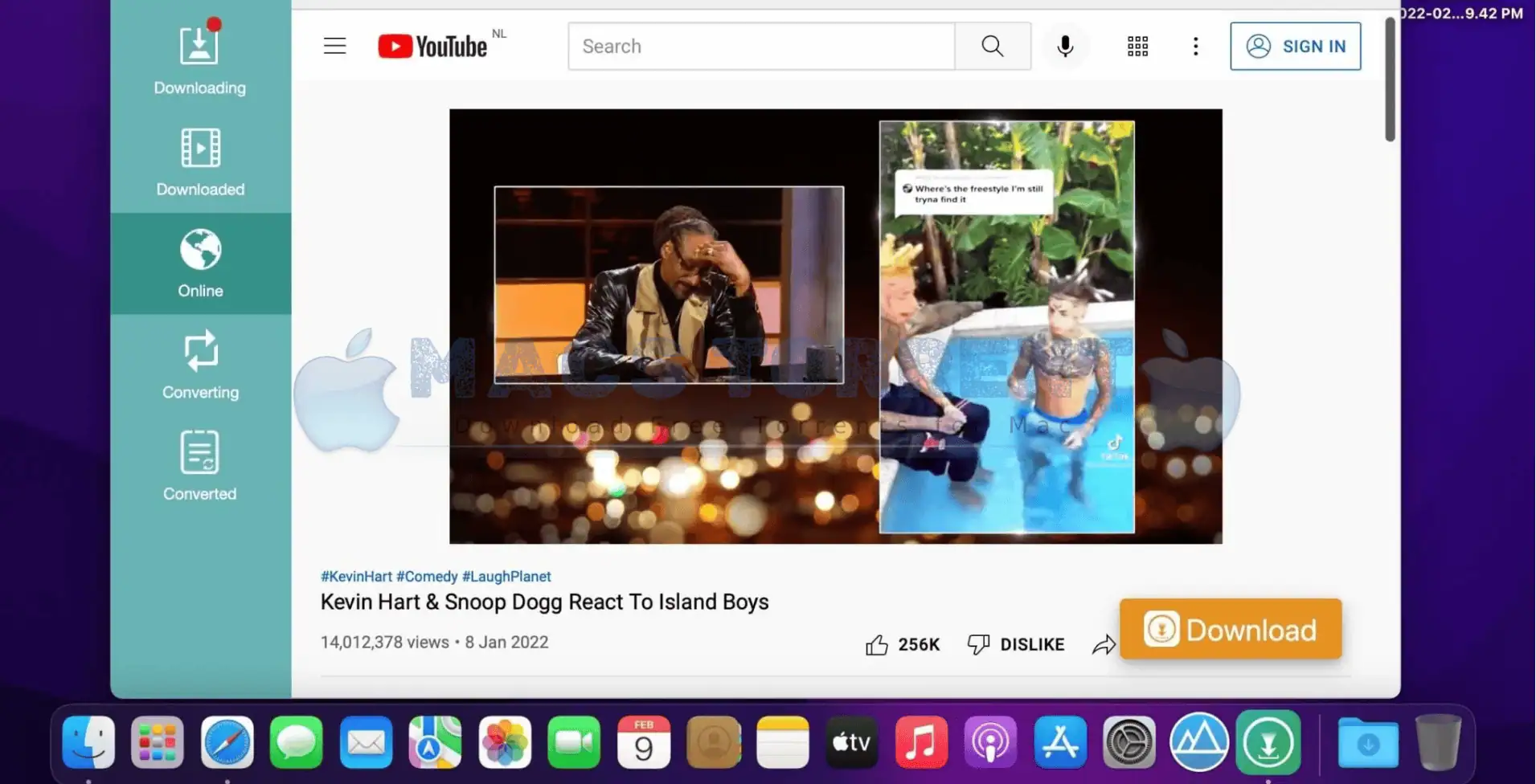This screenshot has width=1536, height=784.
Task: Start voice search with microphone icon
Action: click(1065, 46)
